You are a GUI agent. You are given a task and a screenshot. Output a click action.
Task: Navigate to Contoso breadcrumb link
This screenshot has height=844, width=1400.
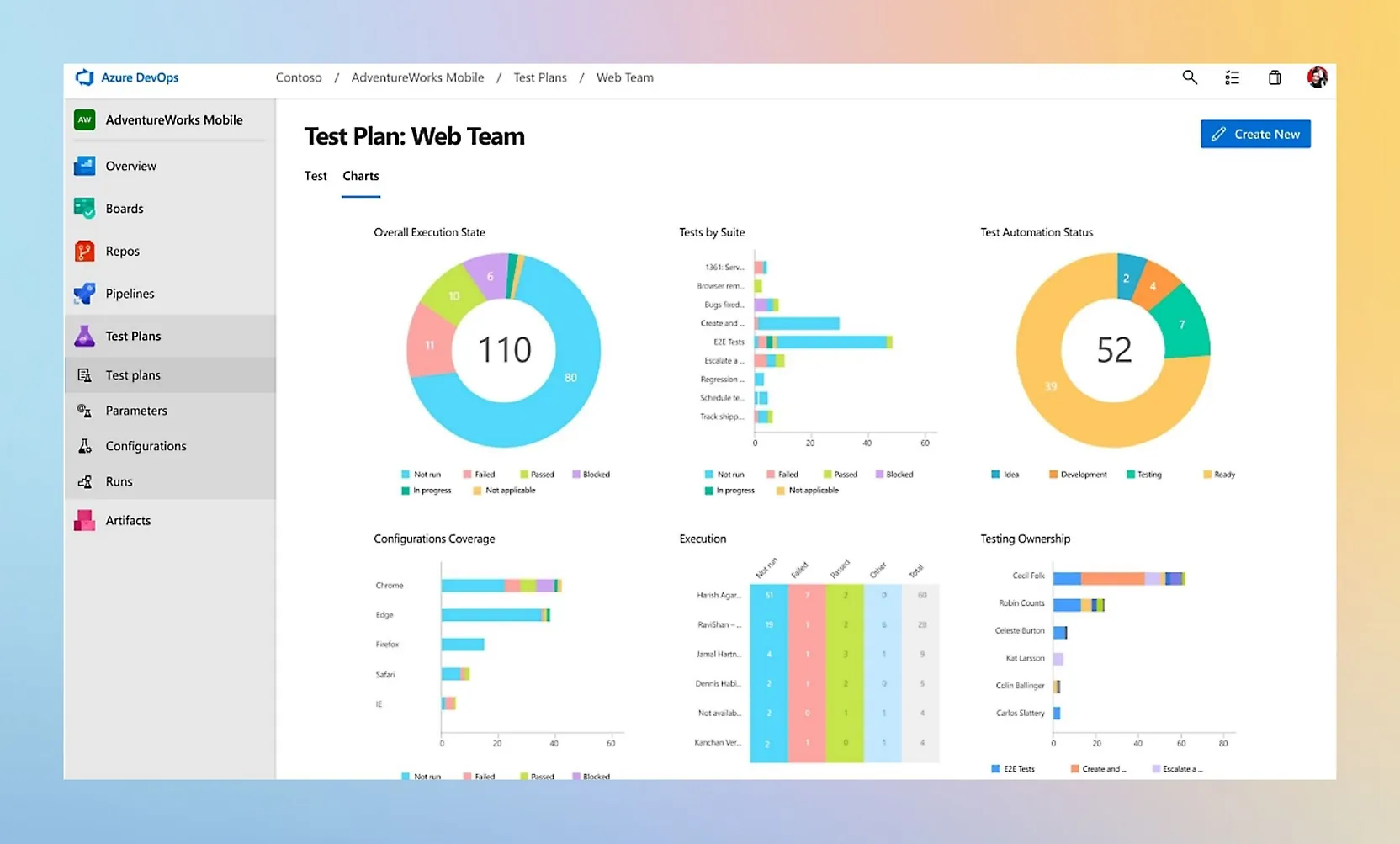[299, 77]
